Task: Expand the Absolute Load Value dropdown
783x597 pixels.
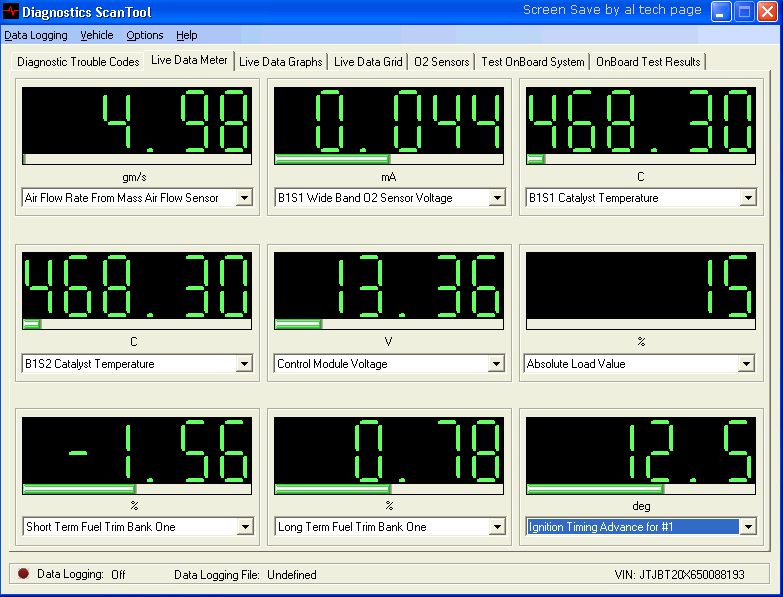Action: click(x=746, y=364)
